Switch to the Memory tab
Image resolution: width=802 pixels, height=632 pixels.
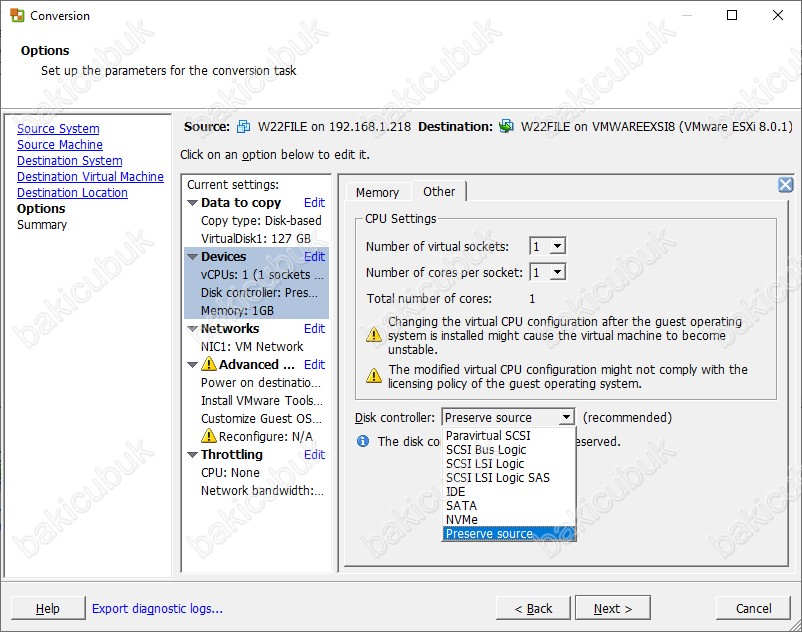(377, 192)
